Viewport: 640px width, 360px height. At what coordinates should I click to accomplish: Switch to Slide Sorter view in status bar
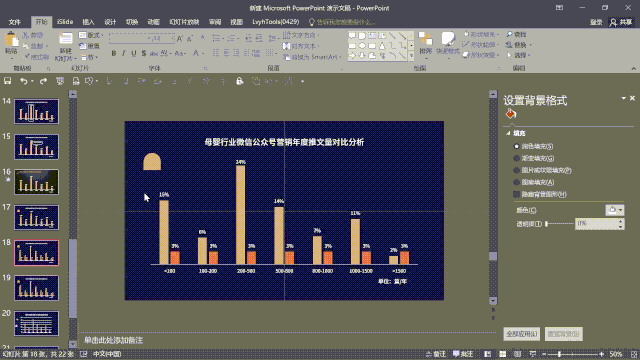[x=502, y=354]
